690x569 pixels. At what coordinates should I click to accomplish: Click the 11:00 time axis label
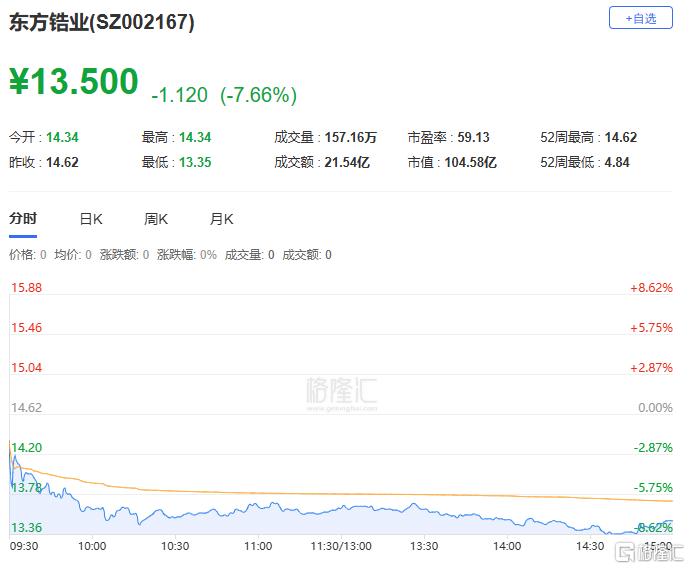click(x=258, y=547)
